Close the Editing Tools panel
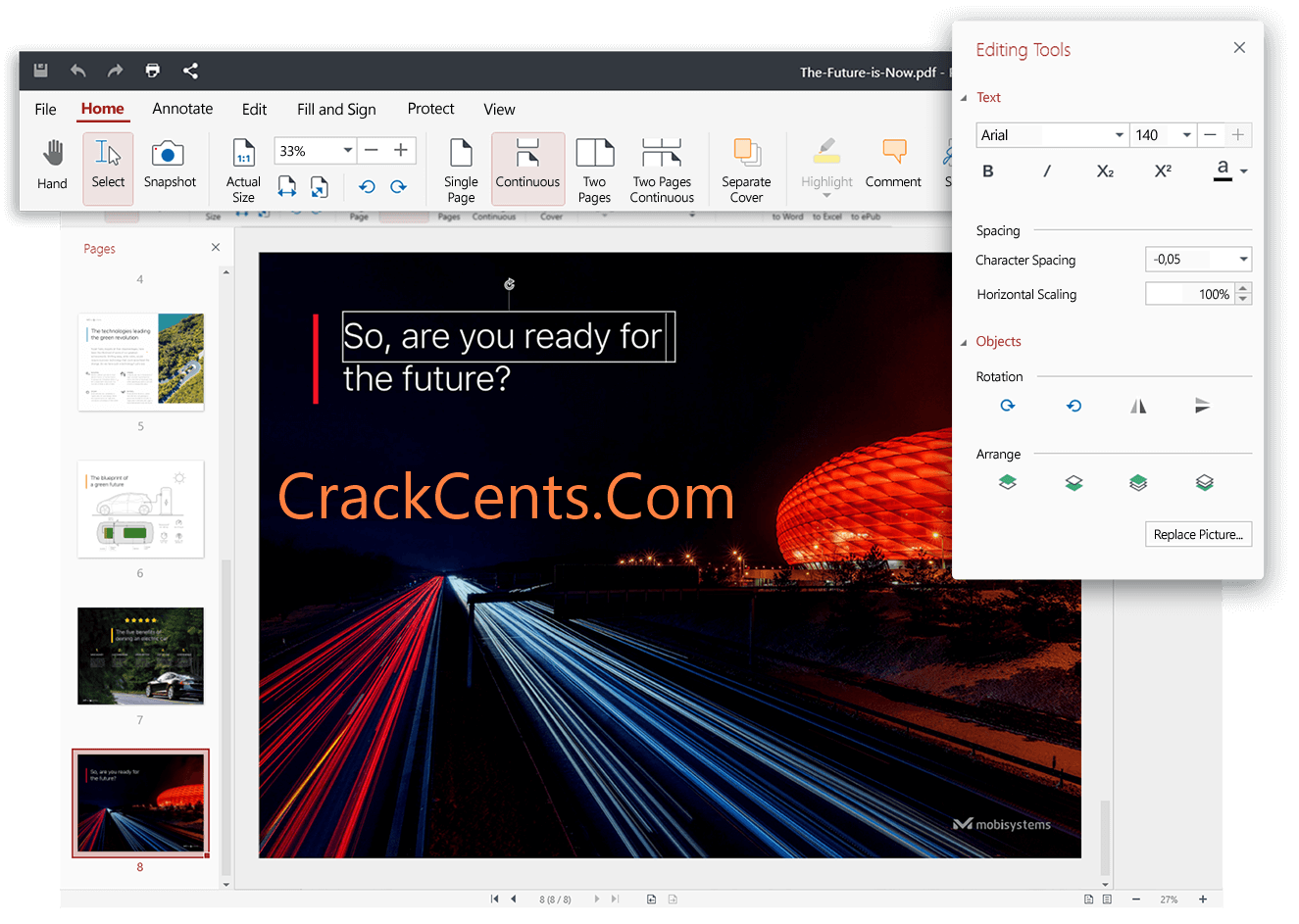Viewport: 1299px width, 924px height. (x=1239, y=47)
